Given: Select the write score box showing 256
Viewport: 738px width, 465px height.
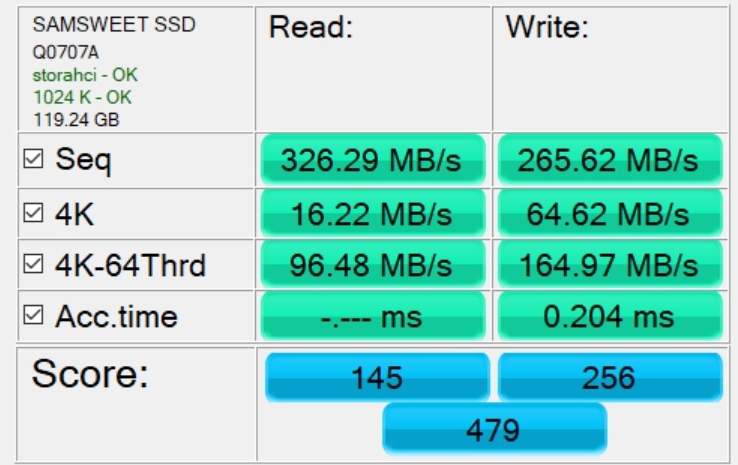Looking at the screenshot, I should point(609,377).
